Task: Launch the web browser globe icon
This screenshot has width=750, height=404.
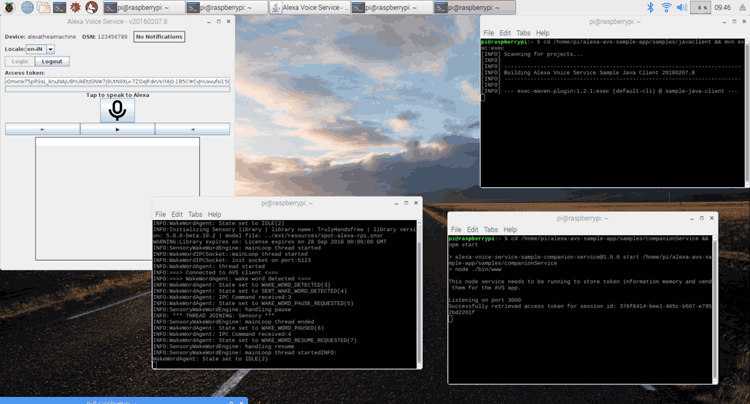Action: pos(27,7)
